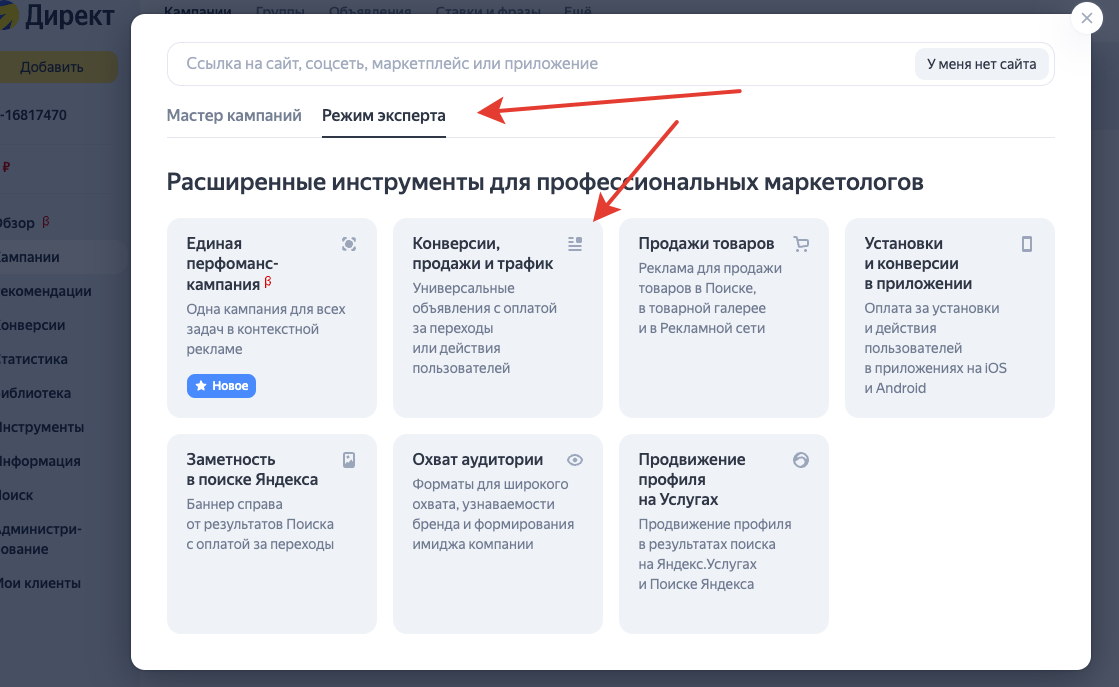Viewport: 1119px width, 687px height.
Task: Click the Оплата за установки и действия description
Action: (936, 348)
